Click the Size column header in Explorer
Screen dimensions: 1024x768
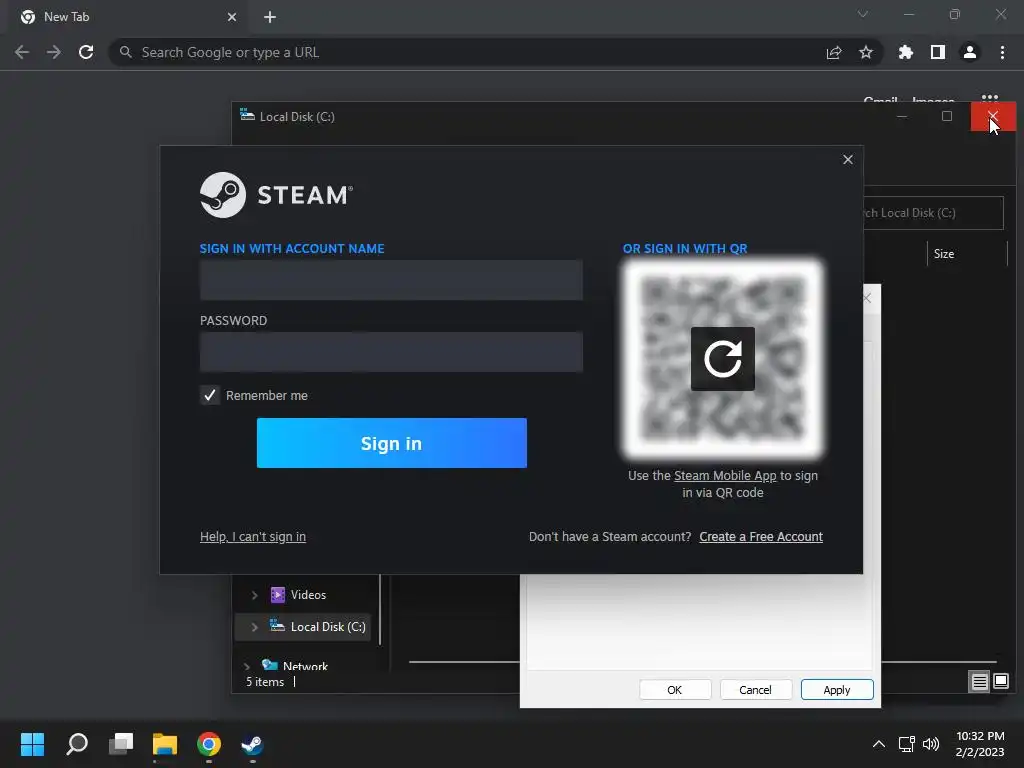click(944, 254)
